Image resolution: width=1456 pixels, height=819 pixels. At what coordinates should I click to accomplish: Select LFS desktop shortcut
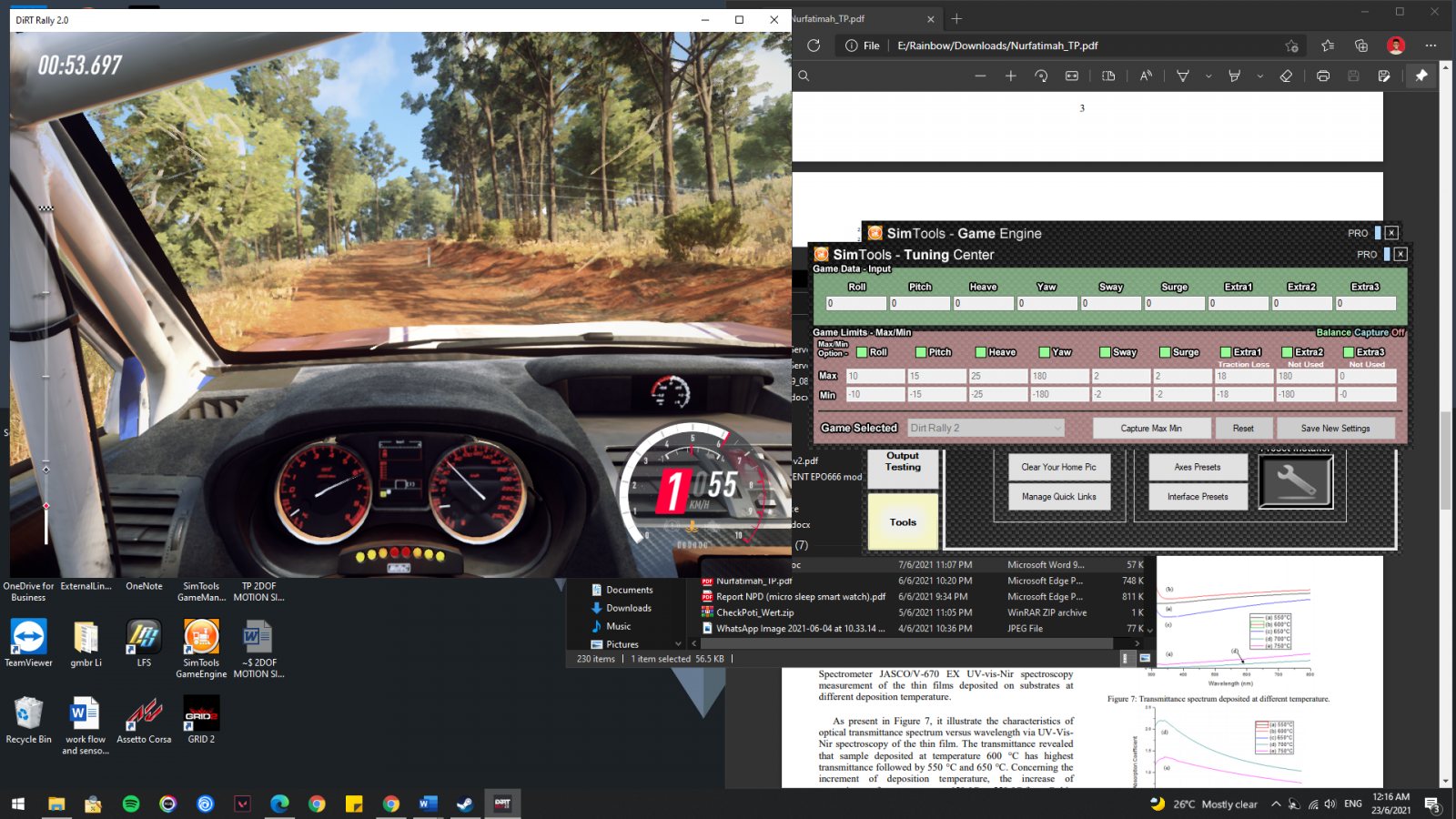[144, 642]
